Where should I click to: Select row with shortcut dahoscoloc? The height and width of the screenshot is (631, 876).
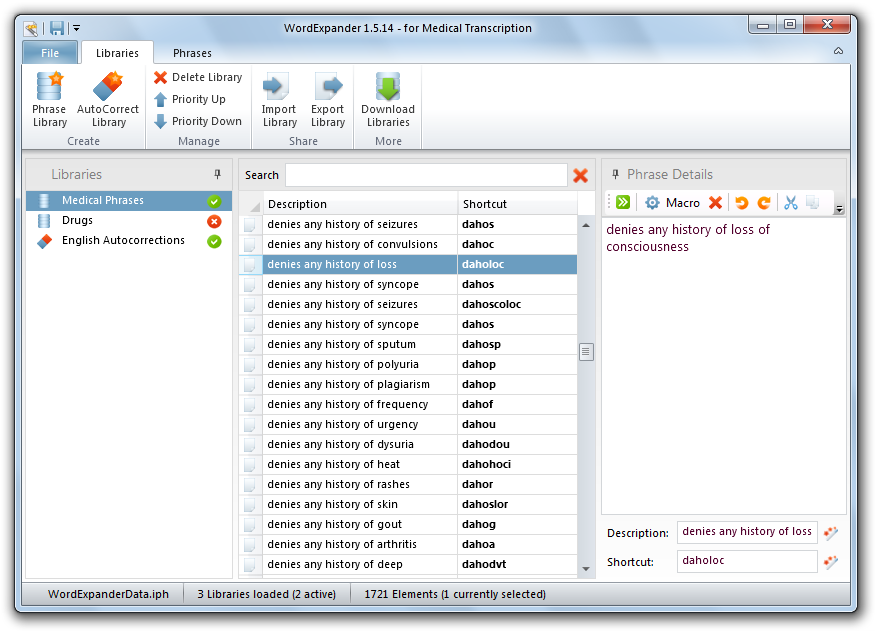tap(408, 305)
